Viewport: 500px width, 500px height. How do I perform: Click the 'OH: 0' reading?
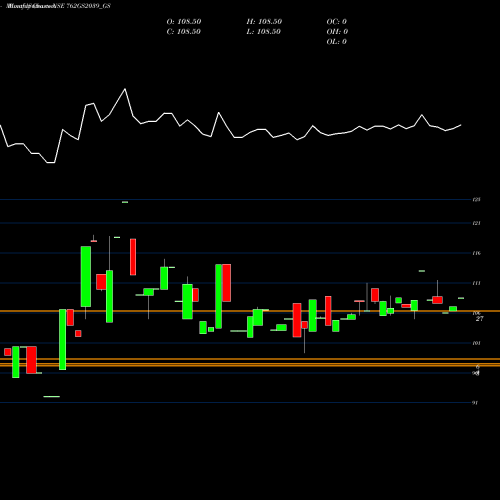(x=337, y=32)
